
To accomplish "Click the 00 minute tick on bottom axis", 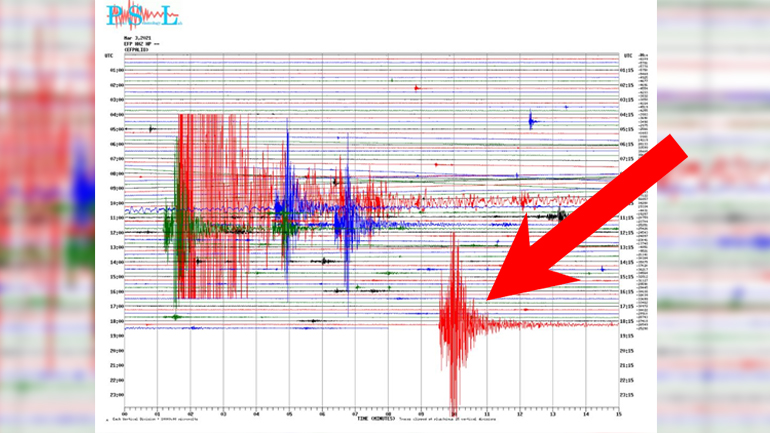I will (x=124, y=412).
